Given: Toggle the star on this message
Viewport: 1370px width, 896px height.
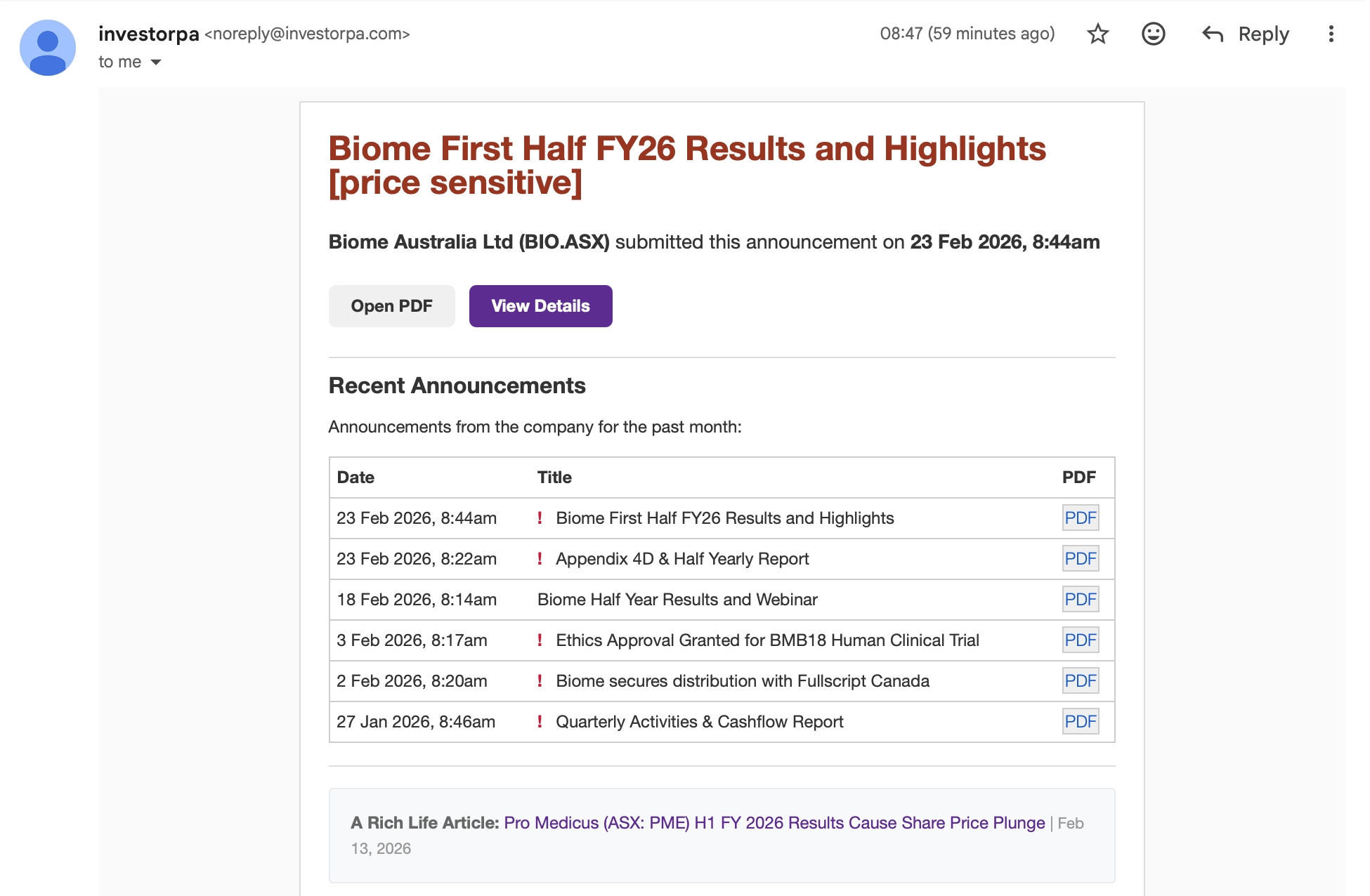Looking at the screenshot, I should (1097, 34).
